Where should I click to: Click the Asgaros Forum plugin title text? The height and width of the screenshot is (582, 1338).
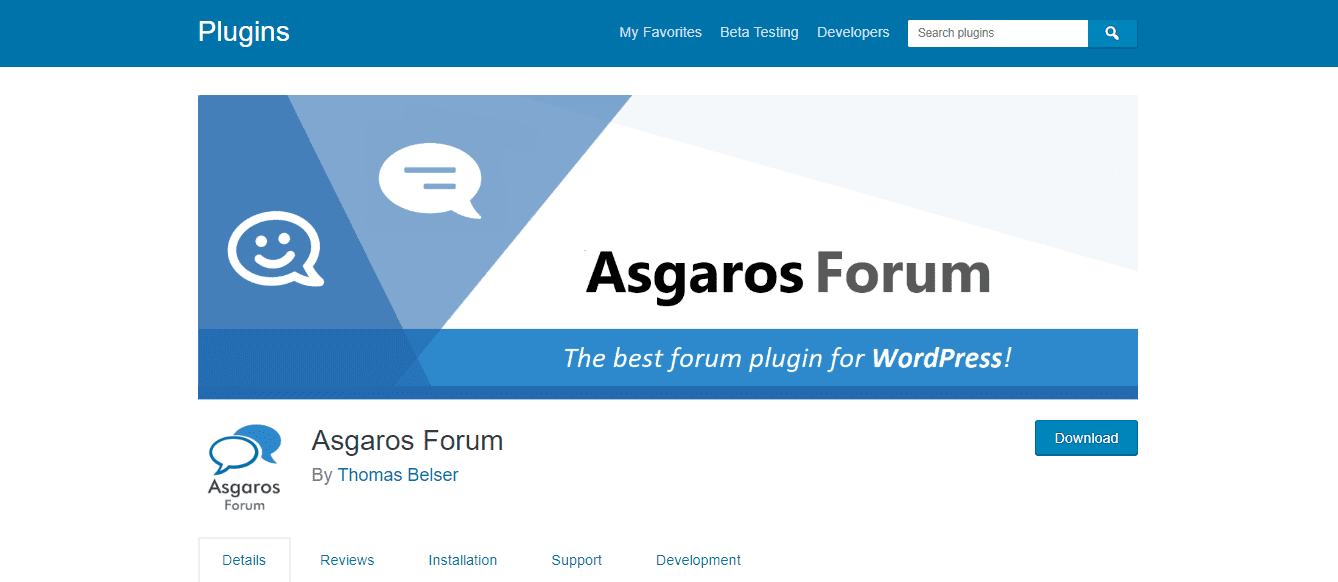(x=407, y=440)
